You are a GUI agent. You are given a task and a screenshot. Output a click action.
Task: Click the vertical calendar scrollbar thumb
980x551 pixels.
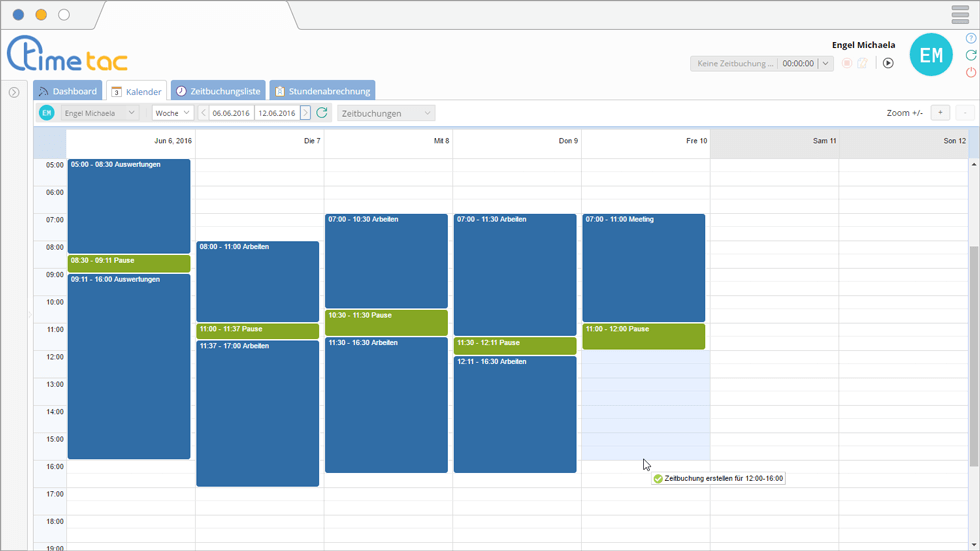(x=974, y=356)
